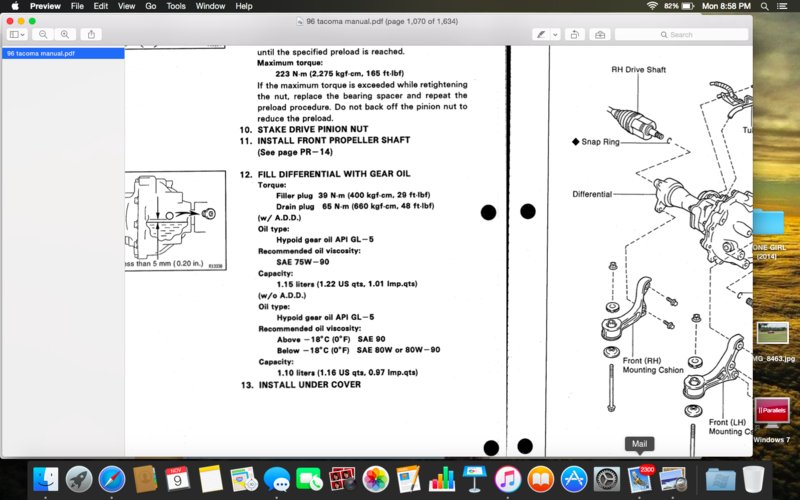Open Photo Booth from the Dock
The image size is (800, 500).
pyautogui.click(x=342, y=479)
